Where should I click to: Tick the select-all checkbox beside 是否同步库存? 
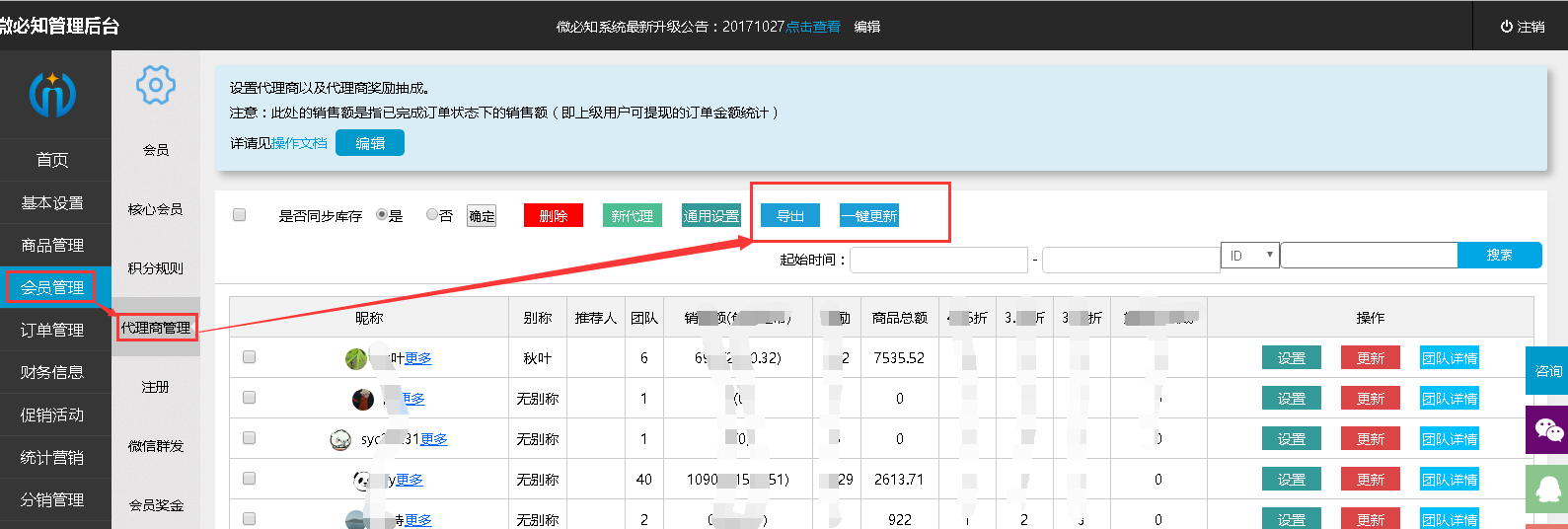tap(239, 215)
